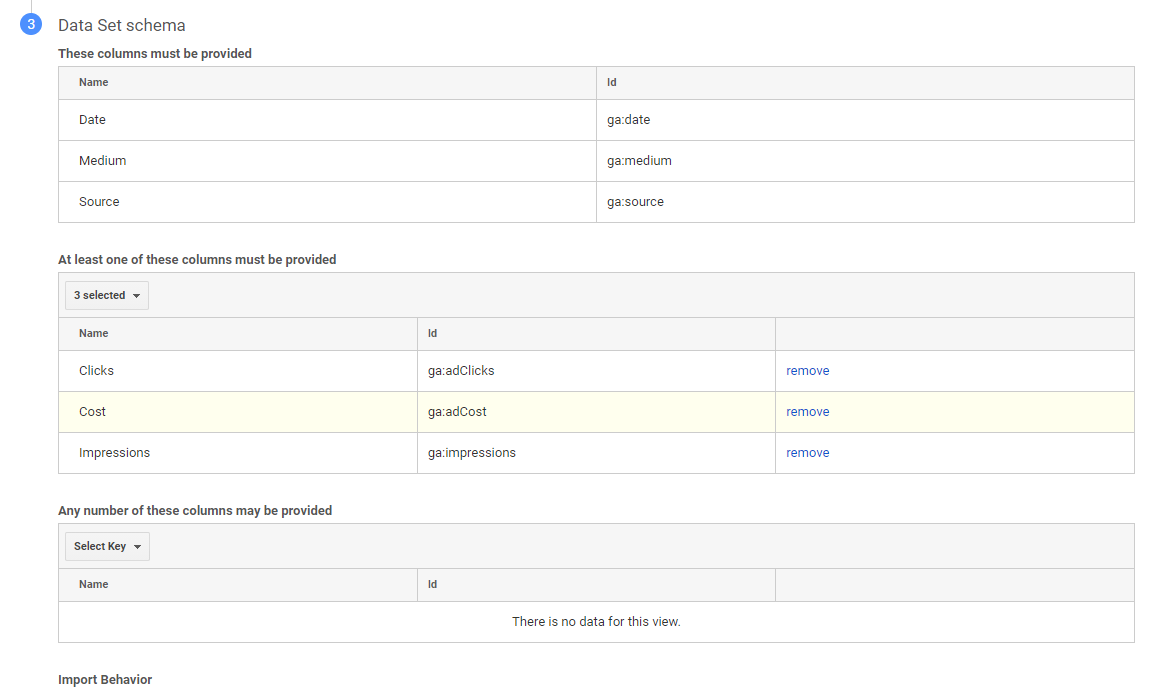Screen dimensions: 1162x688
Task: Click the ga:adClicks Id cell
Action: 461,371
